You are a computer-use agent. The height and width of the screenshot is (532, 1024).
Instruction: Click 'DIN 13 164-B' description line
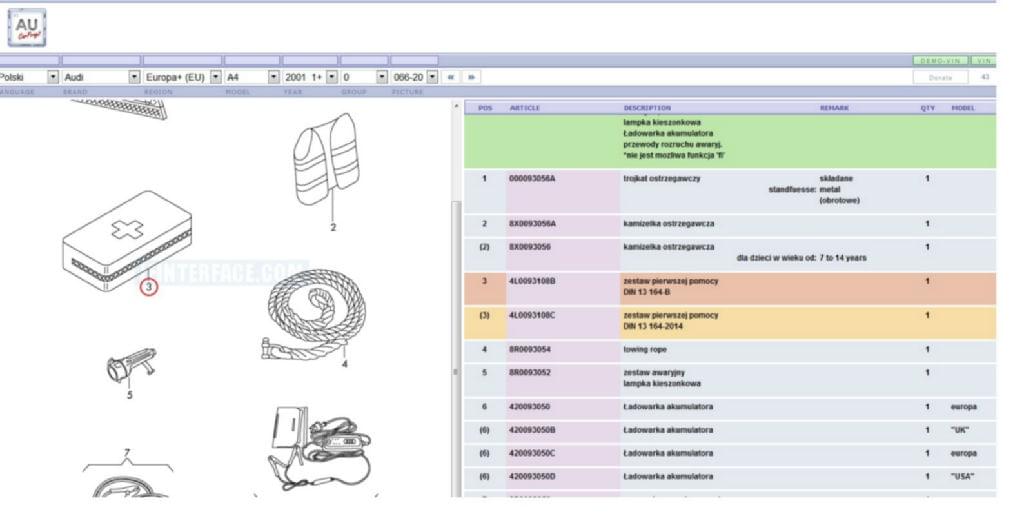pyautogui.click(x=647, y=292)
